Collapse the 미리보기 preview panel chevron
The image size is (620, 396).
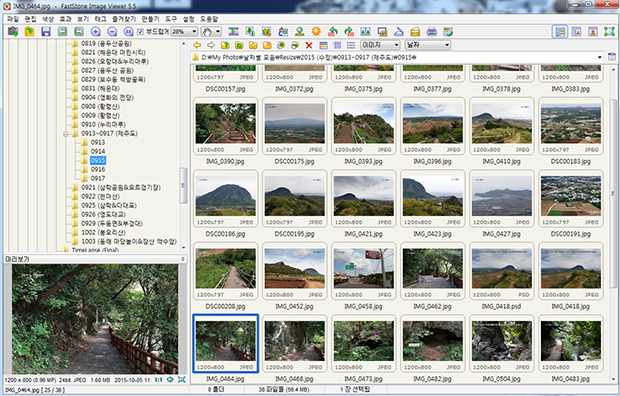(183, 259)
